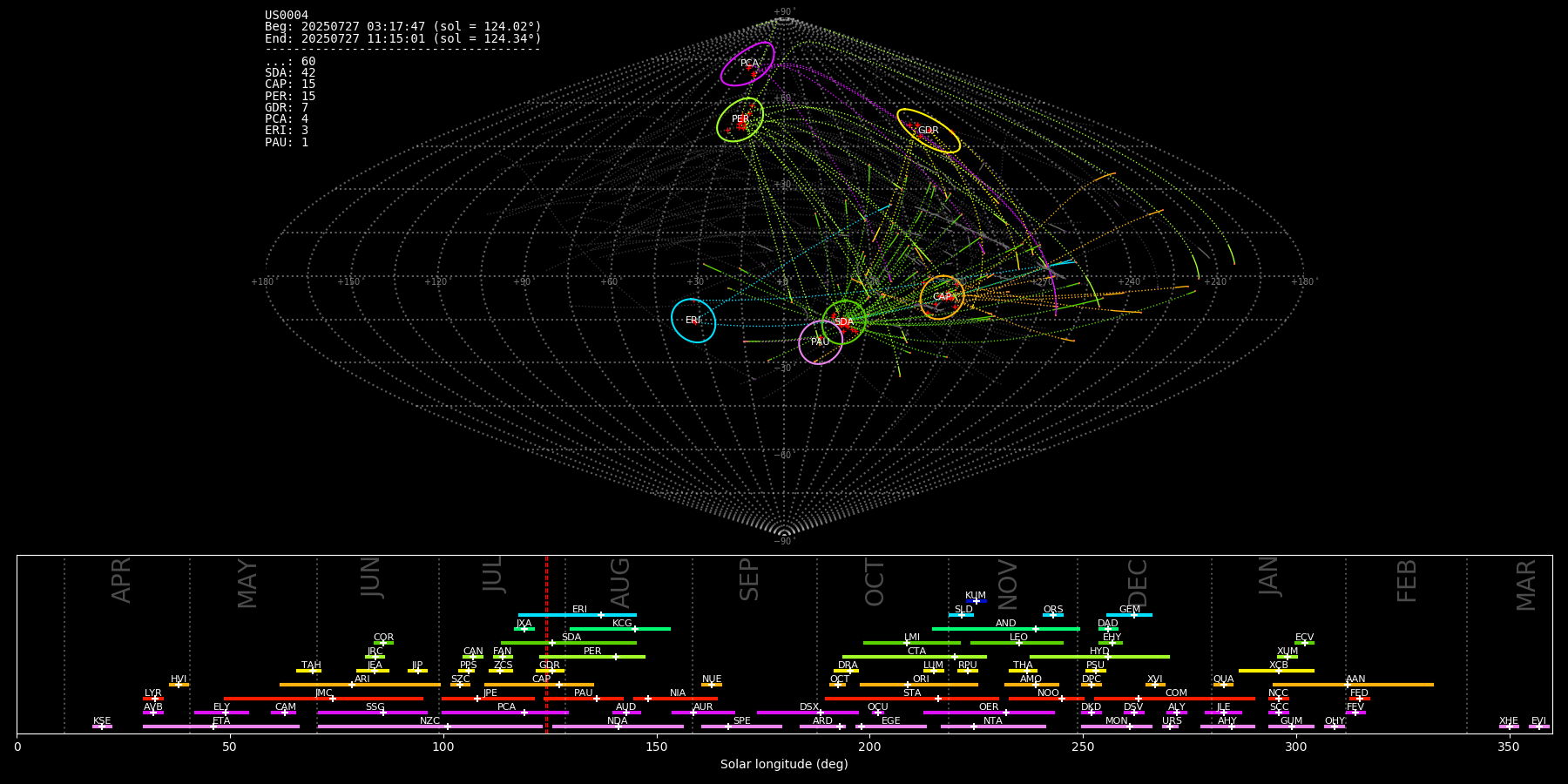The height and width of the screenshot is (784, 1568).
Task: Click the 'PAU: 1' count in legend
Action: point(287,142)
